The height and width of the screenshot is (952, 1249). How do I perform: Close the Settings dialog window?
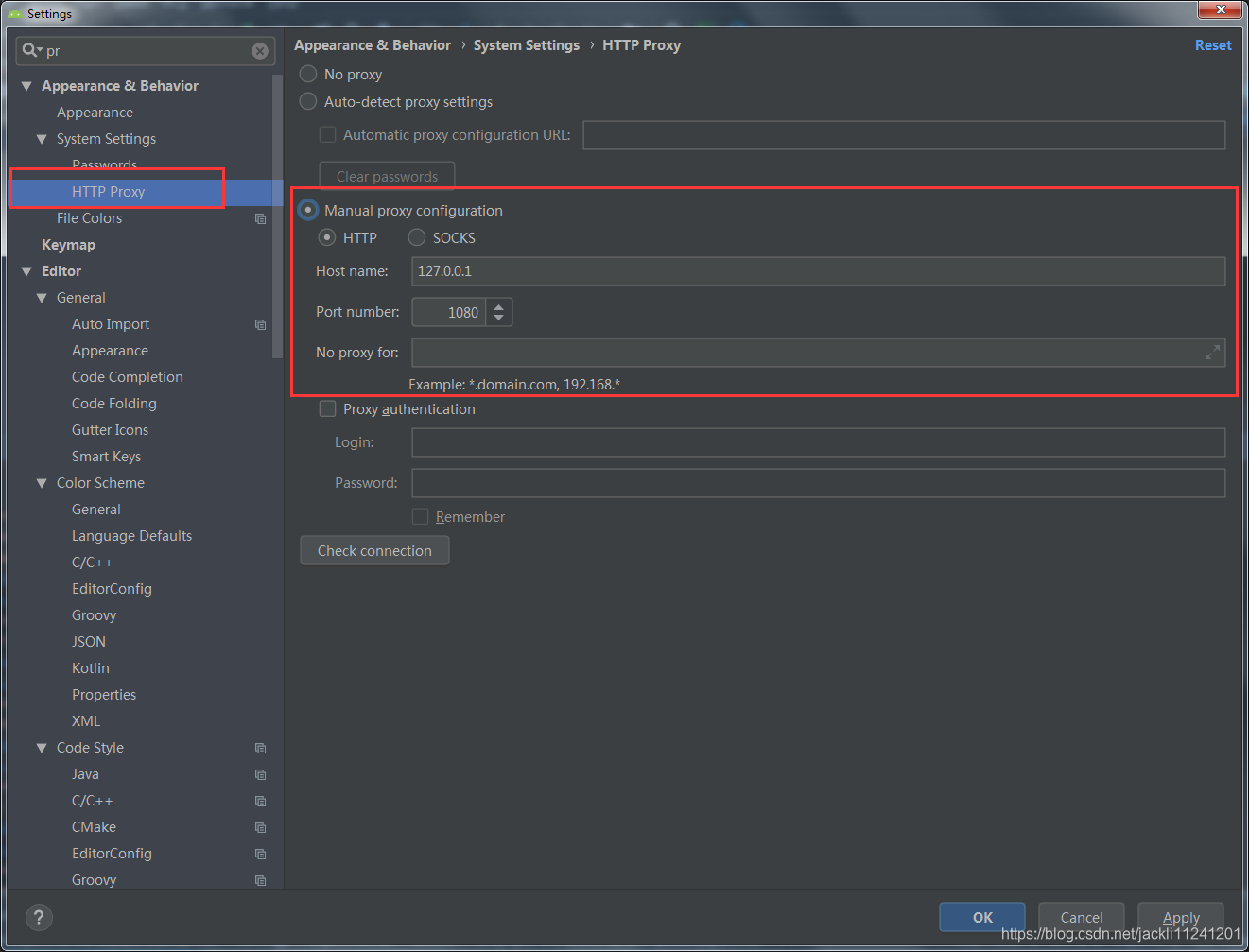click(1221, 9)
